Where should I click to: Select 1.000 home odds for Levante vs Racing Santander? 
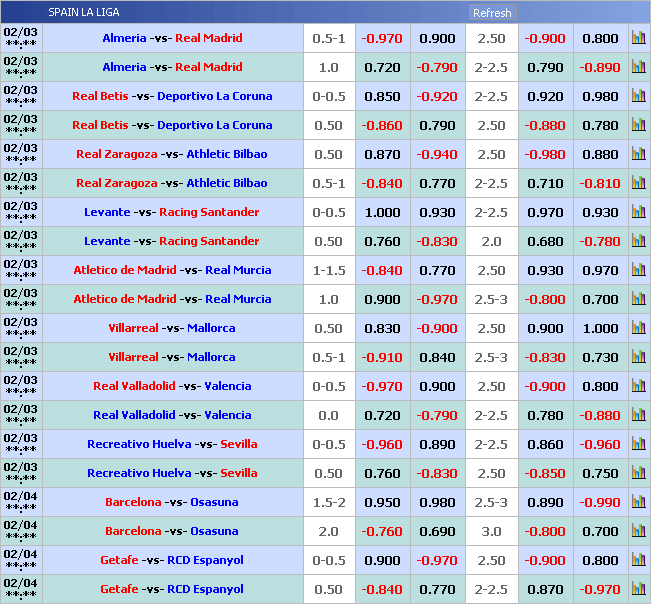pyautogui.click(x=382, y=212)
